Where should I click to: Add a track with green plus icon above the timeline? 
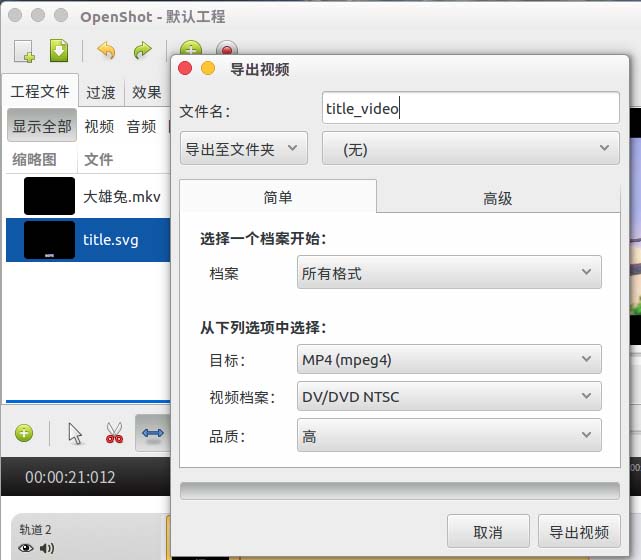(24, 433)
